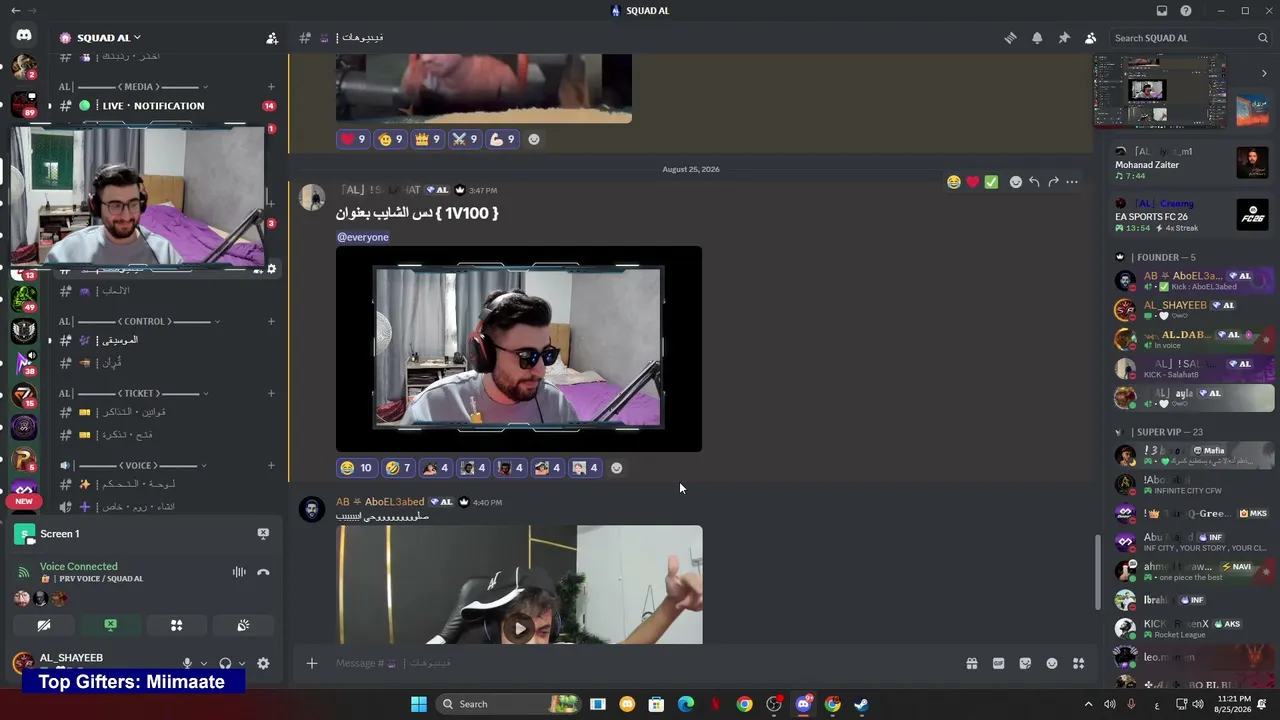Image resolution: width=1280 pixels, height=720 pixels.
Task: Open more options for the 1V100 message
Action: pos(1072,182)
